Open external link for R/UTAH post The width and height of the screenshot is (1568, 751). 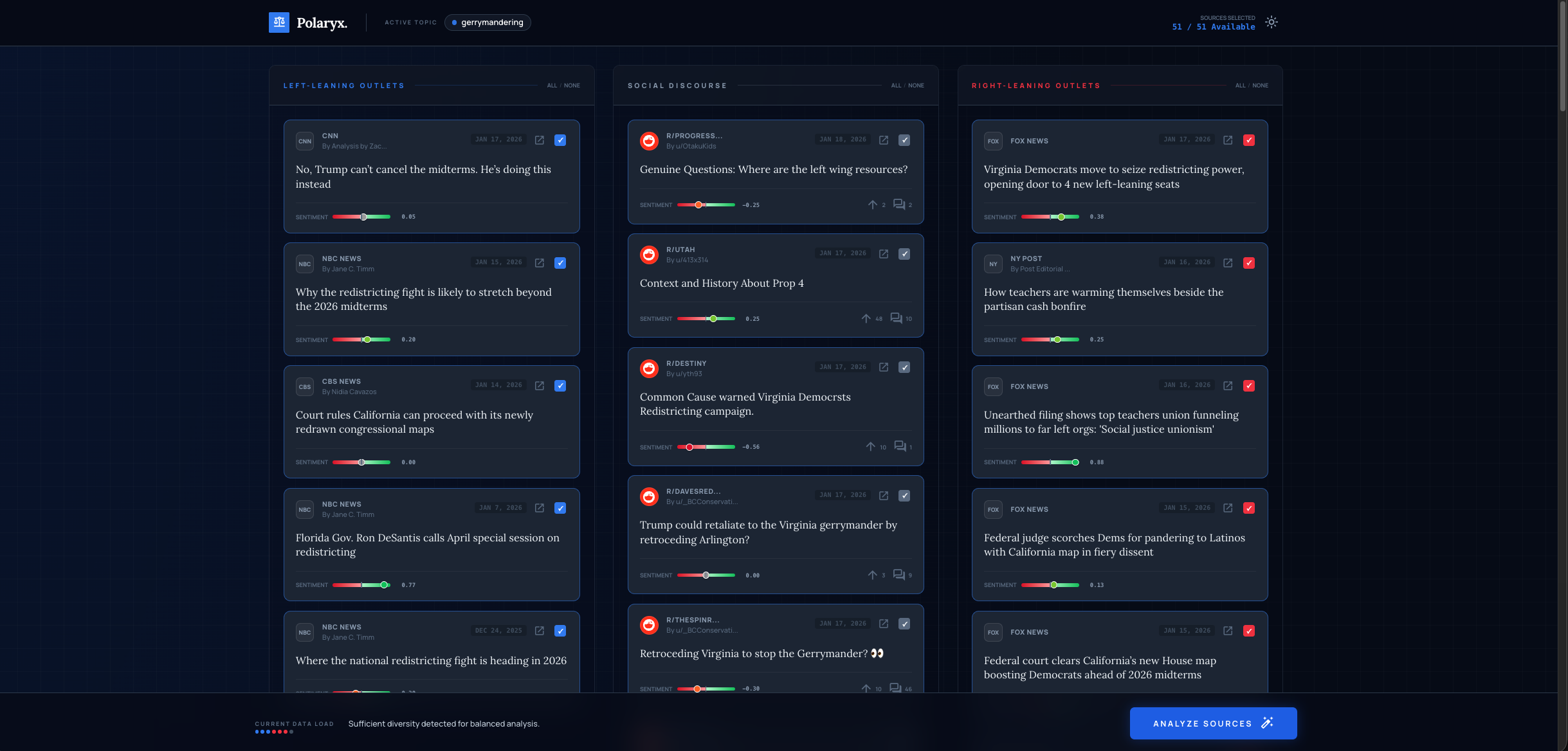(884, 254)
